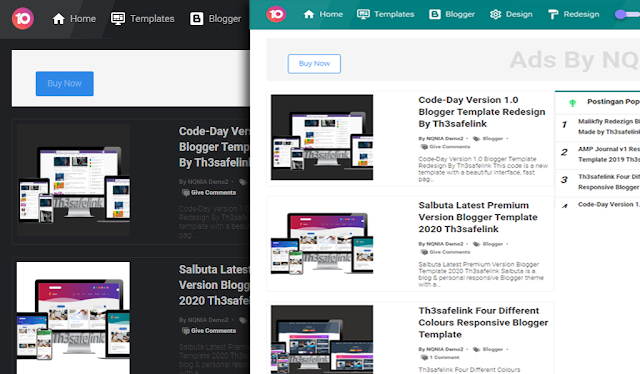Click Salbuta thumbnail in light theme
Image resolution: width=640 pixels, height=374 pixels.
click(x=322, y=243)
